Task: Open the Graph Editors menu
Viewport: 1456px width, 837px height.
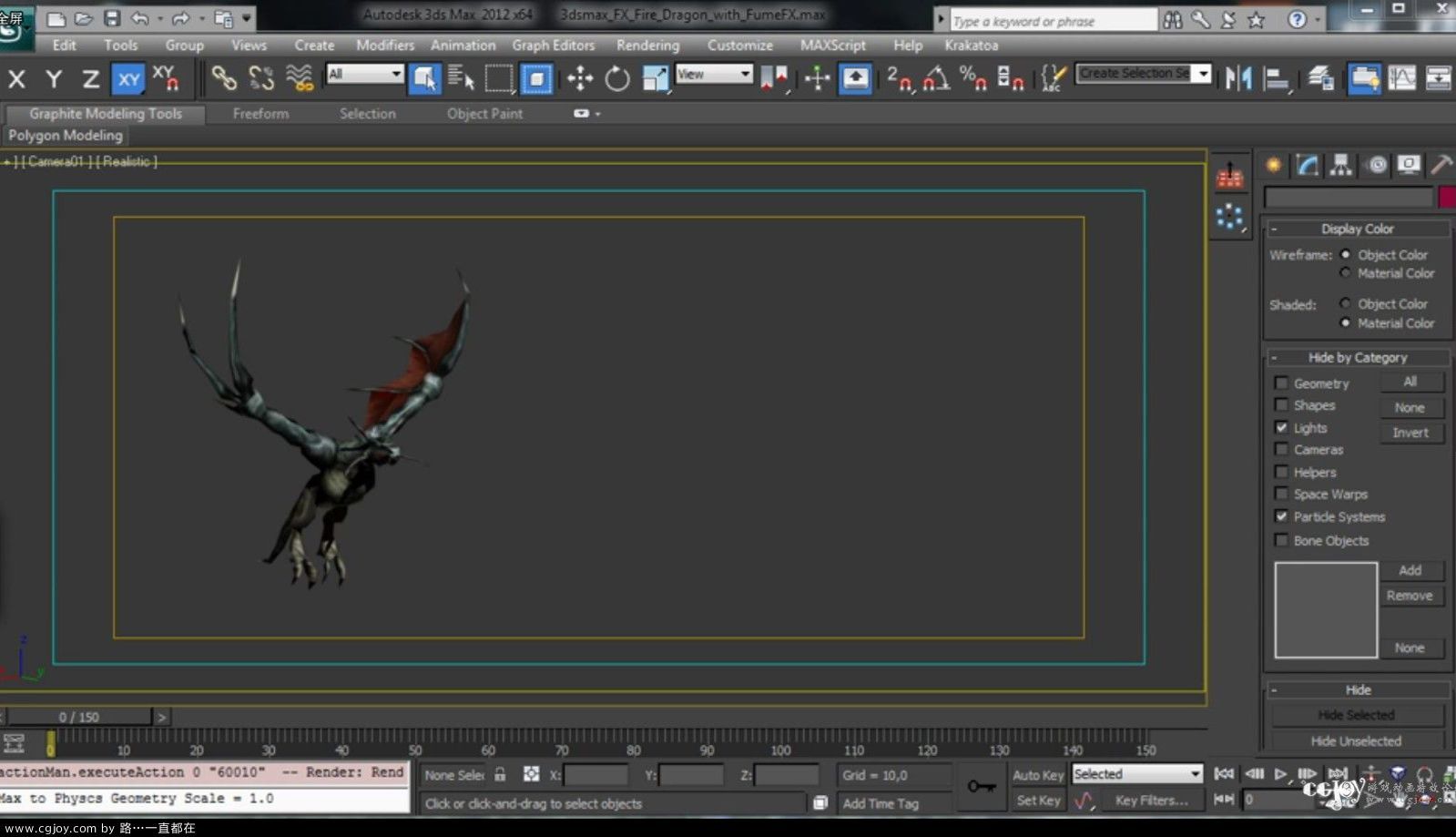Action: [x=553, y=45]
